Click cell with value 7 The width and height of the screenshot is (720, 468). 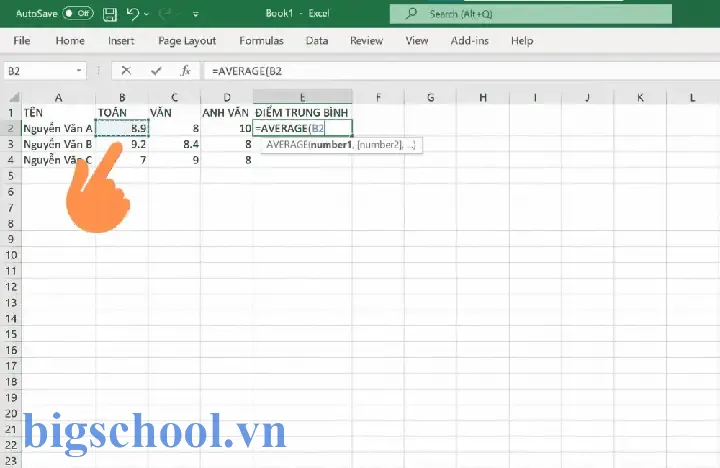[122, 160]
